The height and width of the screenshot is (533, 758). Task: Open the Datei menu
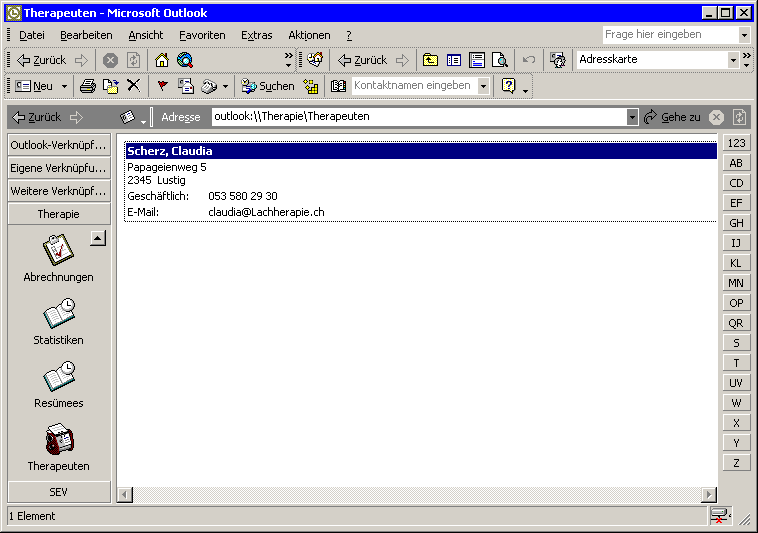[x=32, y=35]
